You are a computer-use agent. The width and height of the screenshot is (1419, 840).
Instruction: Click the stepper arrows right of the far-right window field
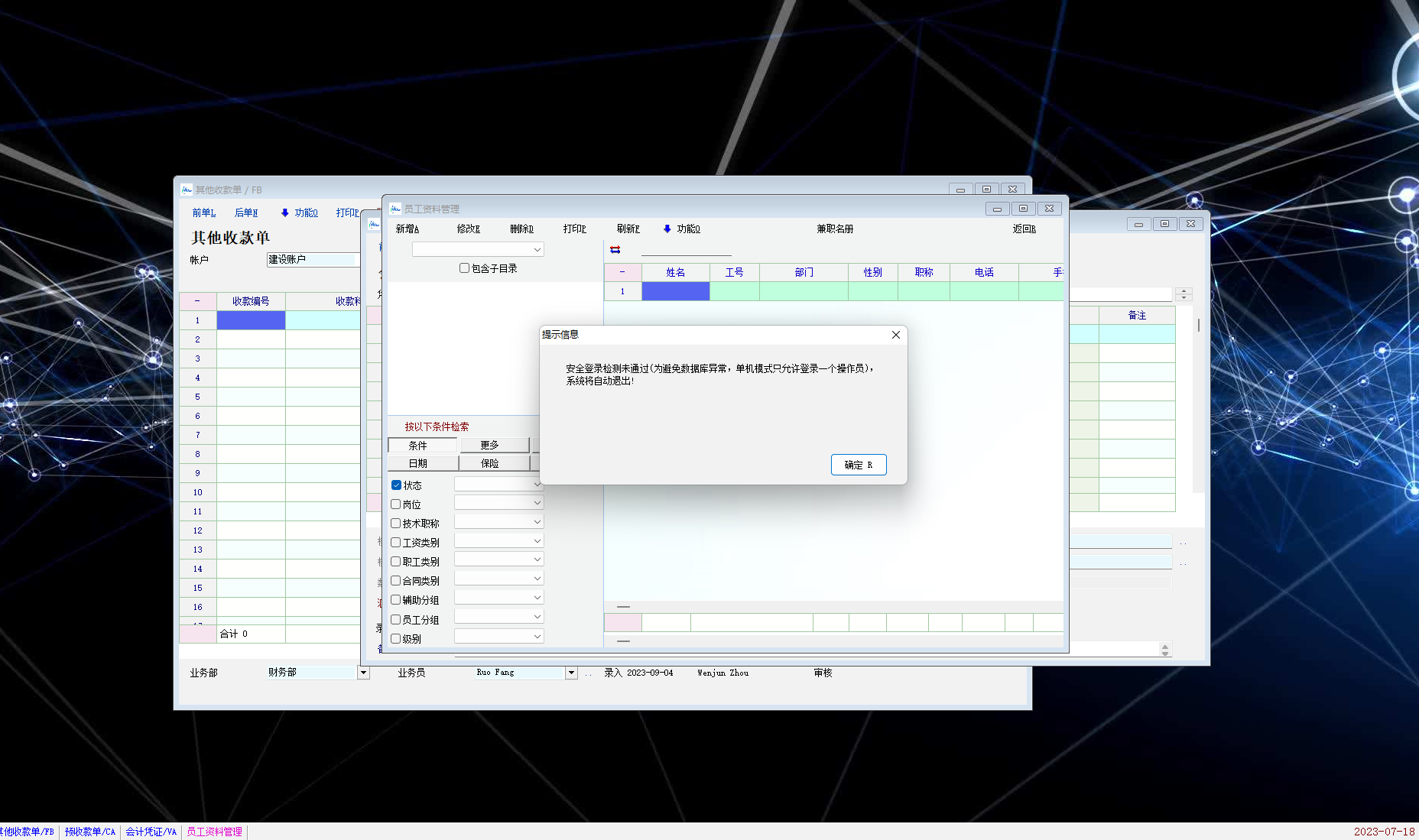click(1184, 294)
